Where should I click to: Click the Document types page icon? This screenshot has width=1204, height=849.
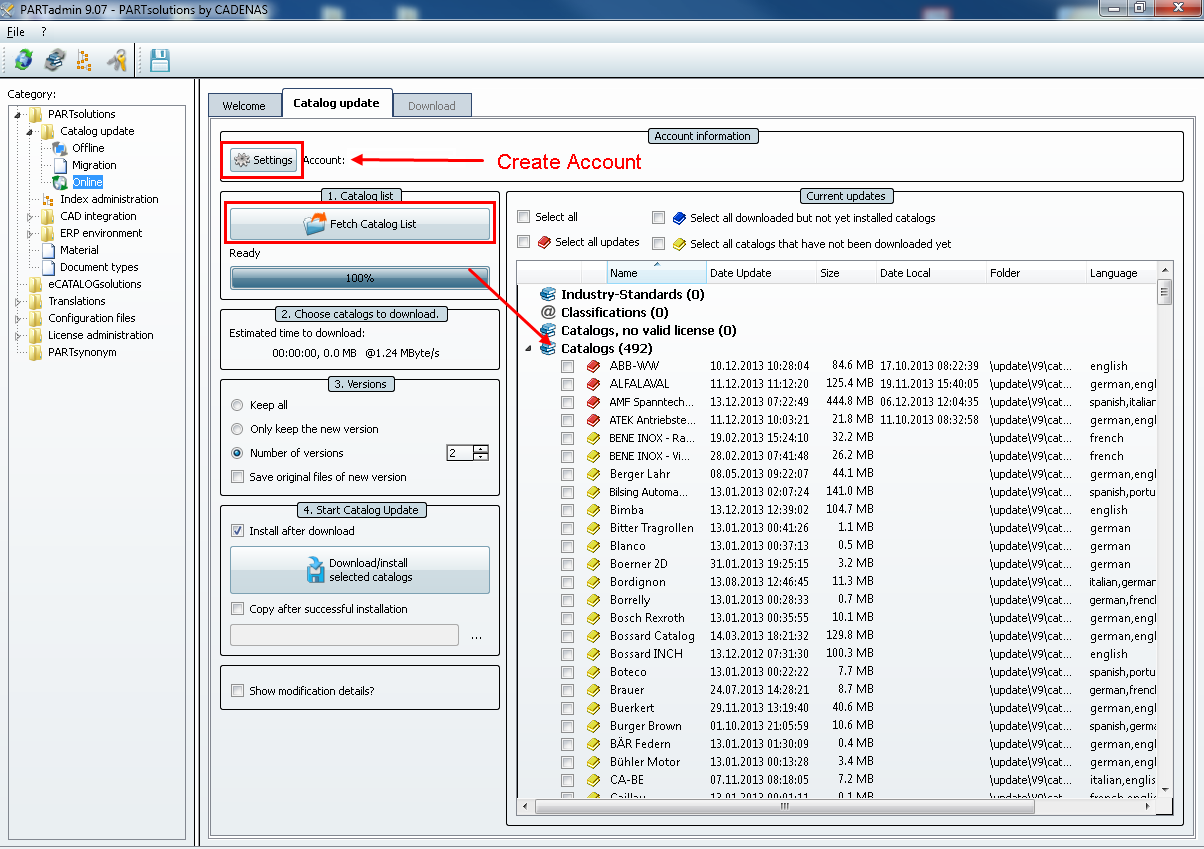click(x=49, y=267)
